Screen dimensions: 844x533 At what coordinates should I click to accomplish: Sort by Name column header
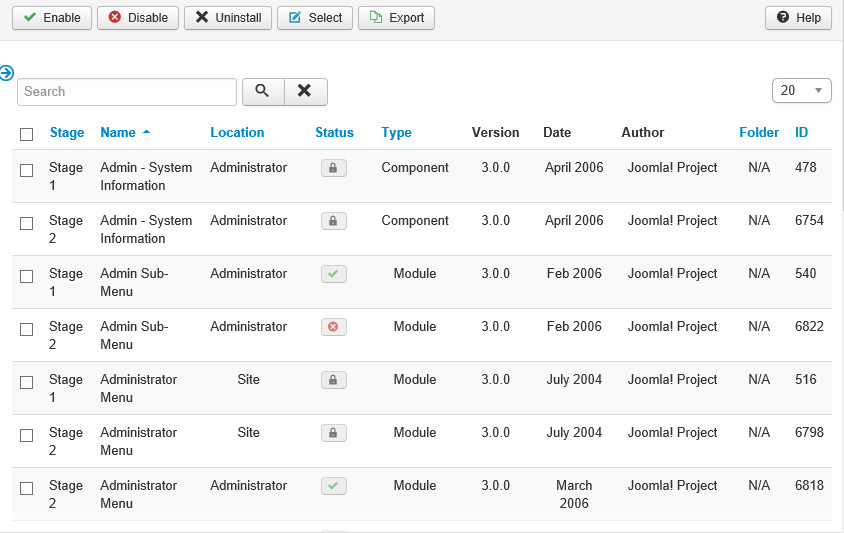(118, 132)
